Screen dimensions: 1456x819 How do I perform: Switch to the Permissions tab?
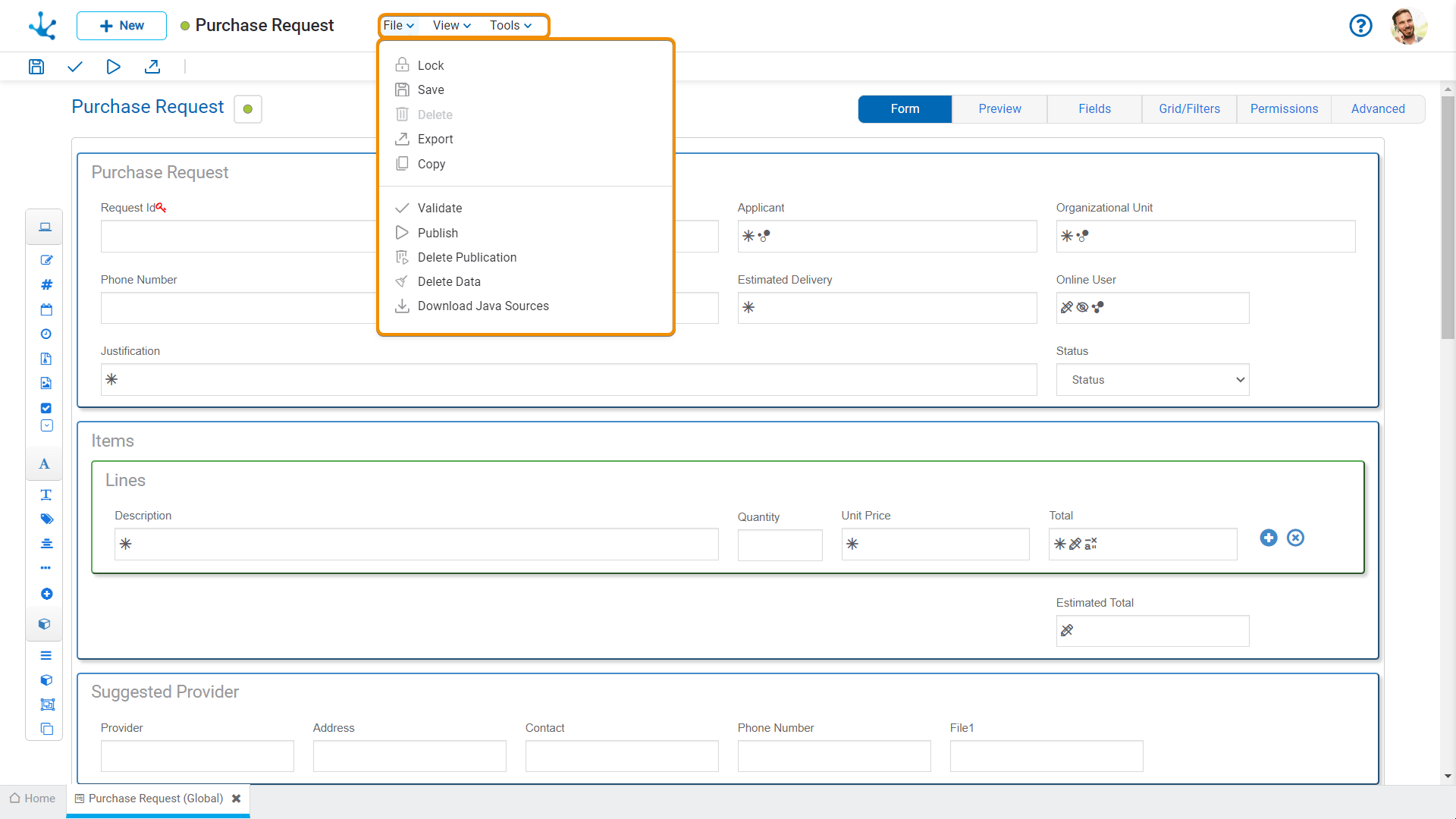(1284, 109)
